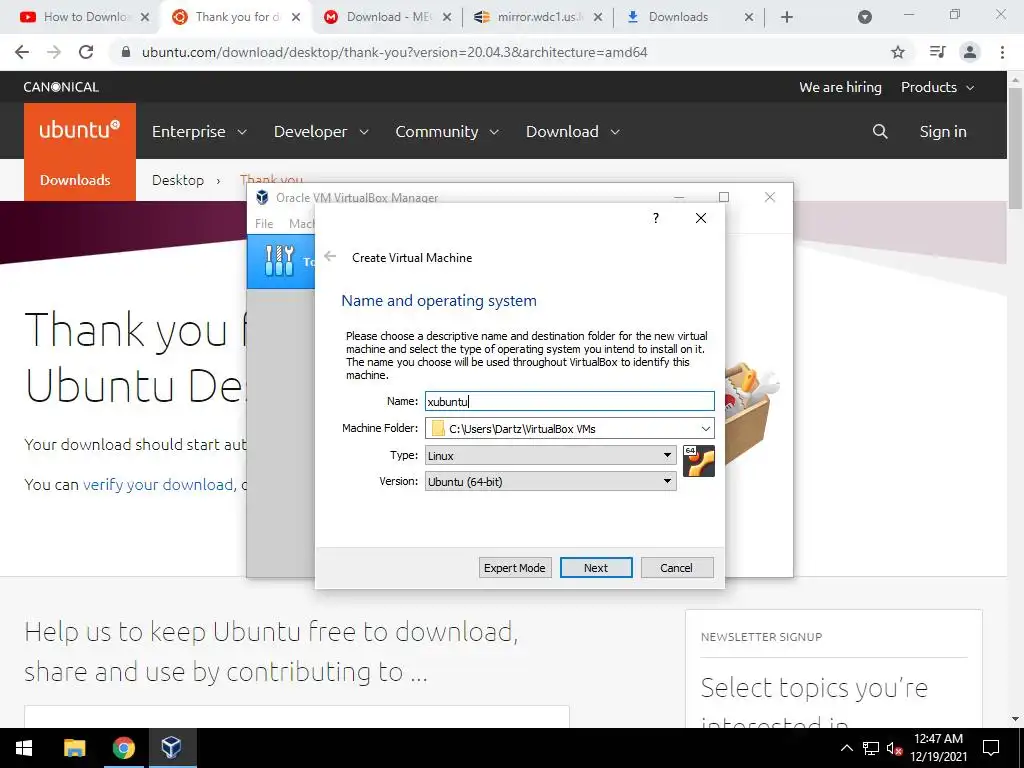Switch to the How to Download browser tab
1024x768 pixels.
click(x=85, y=17)
